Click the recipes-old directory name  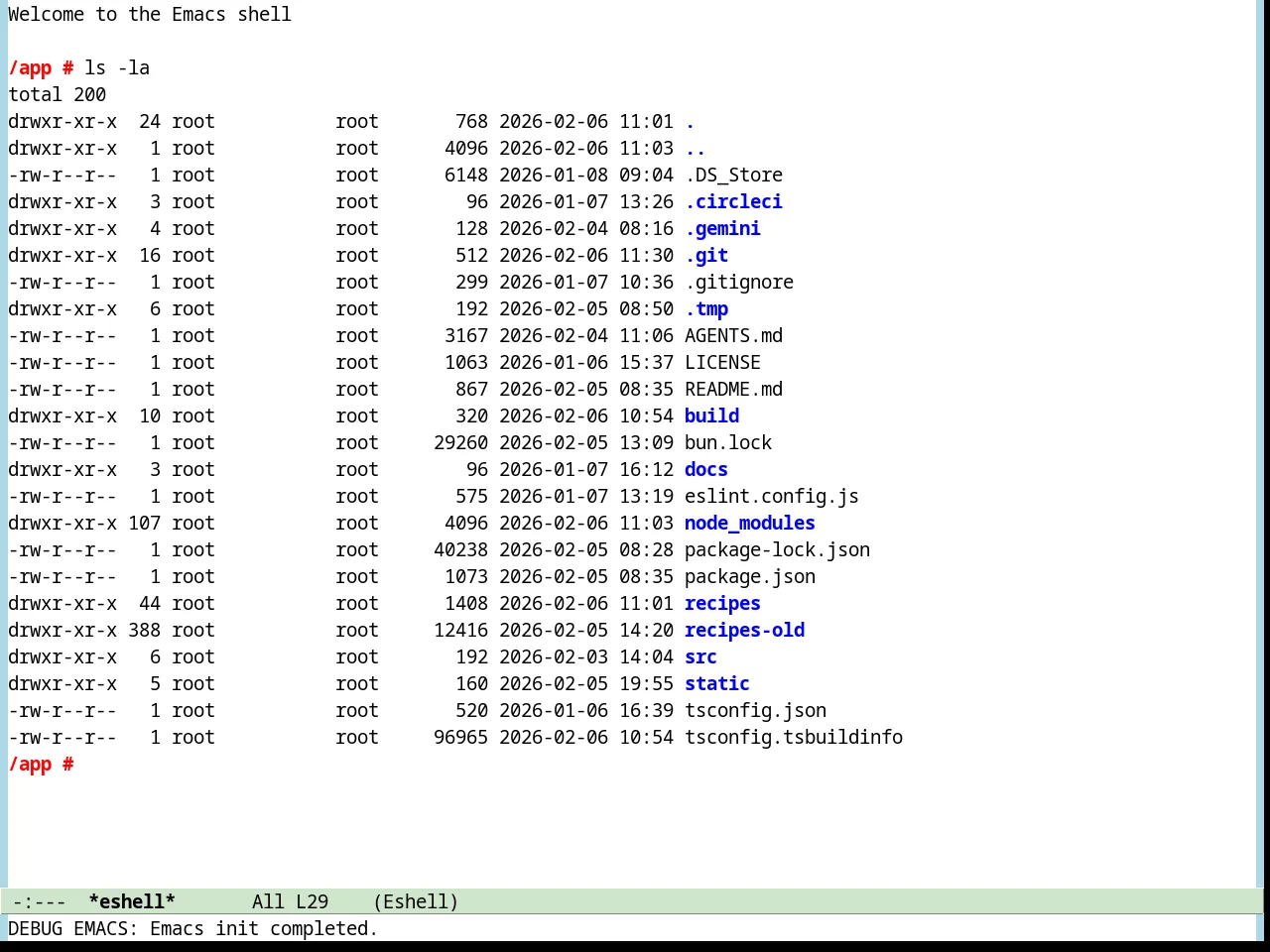click(744, 630)
